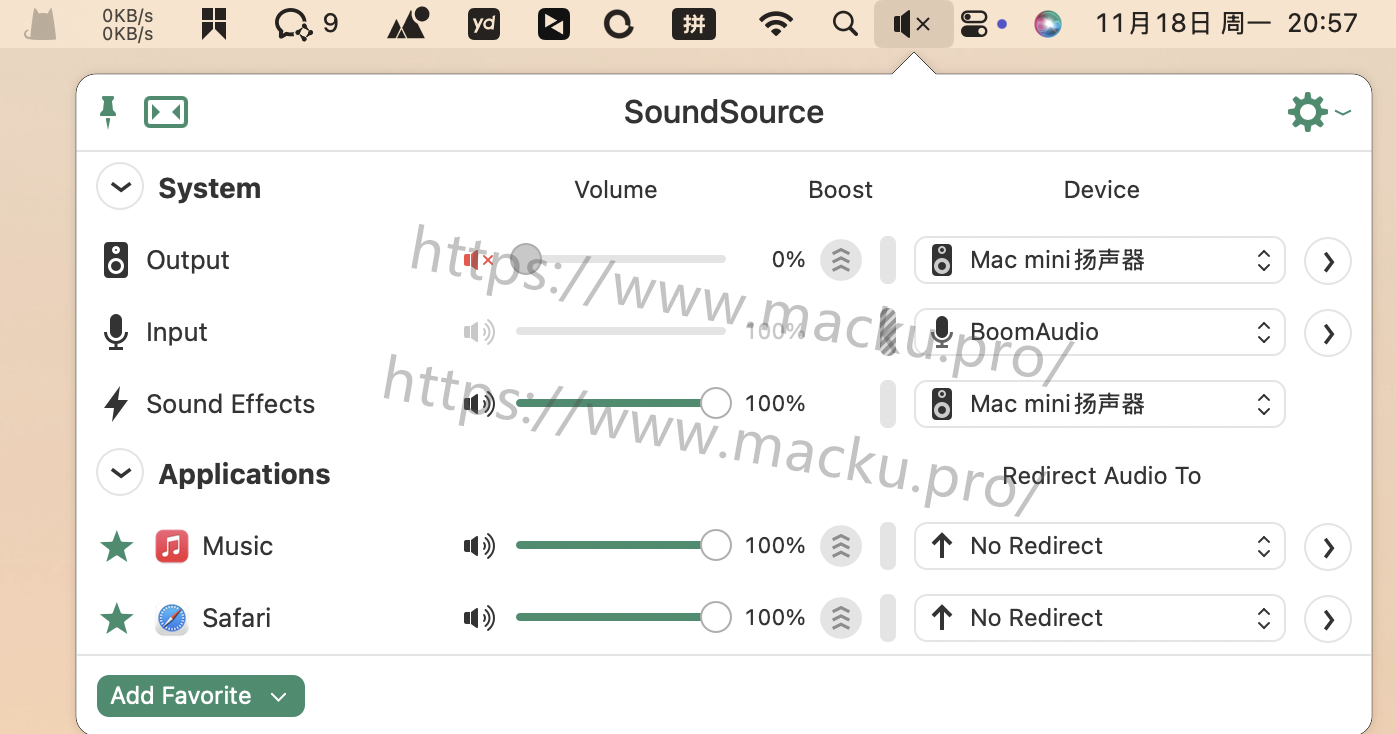Click the Safari app icon
This screenshot has height=734, width=1396.
tap(172, 618)
